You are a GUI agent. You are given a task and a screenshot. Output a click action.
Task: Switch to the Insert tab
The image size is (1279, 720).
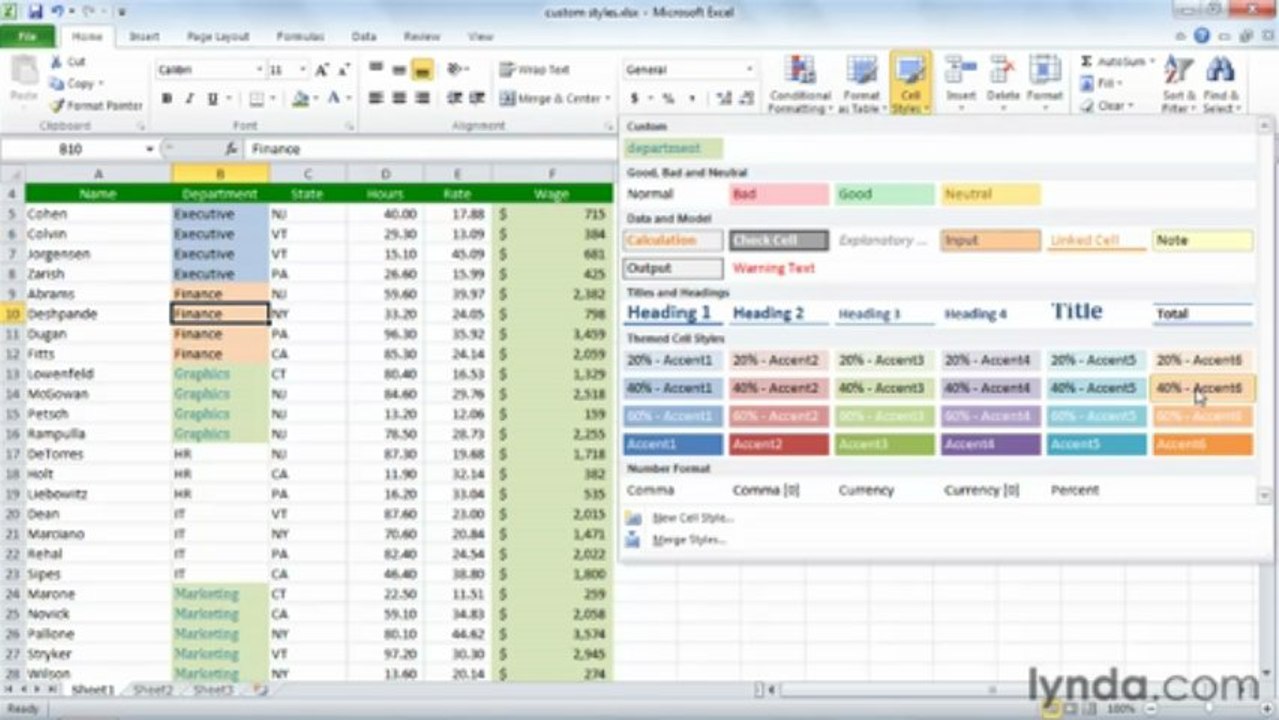tap(144, 36)
